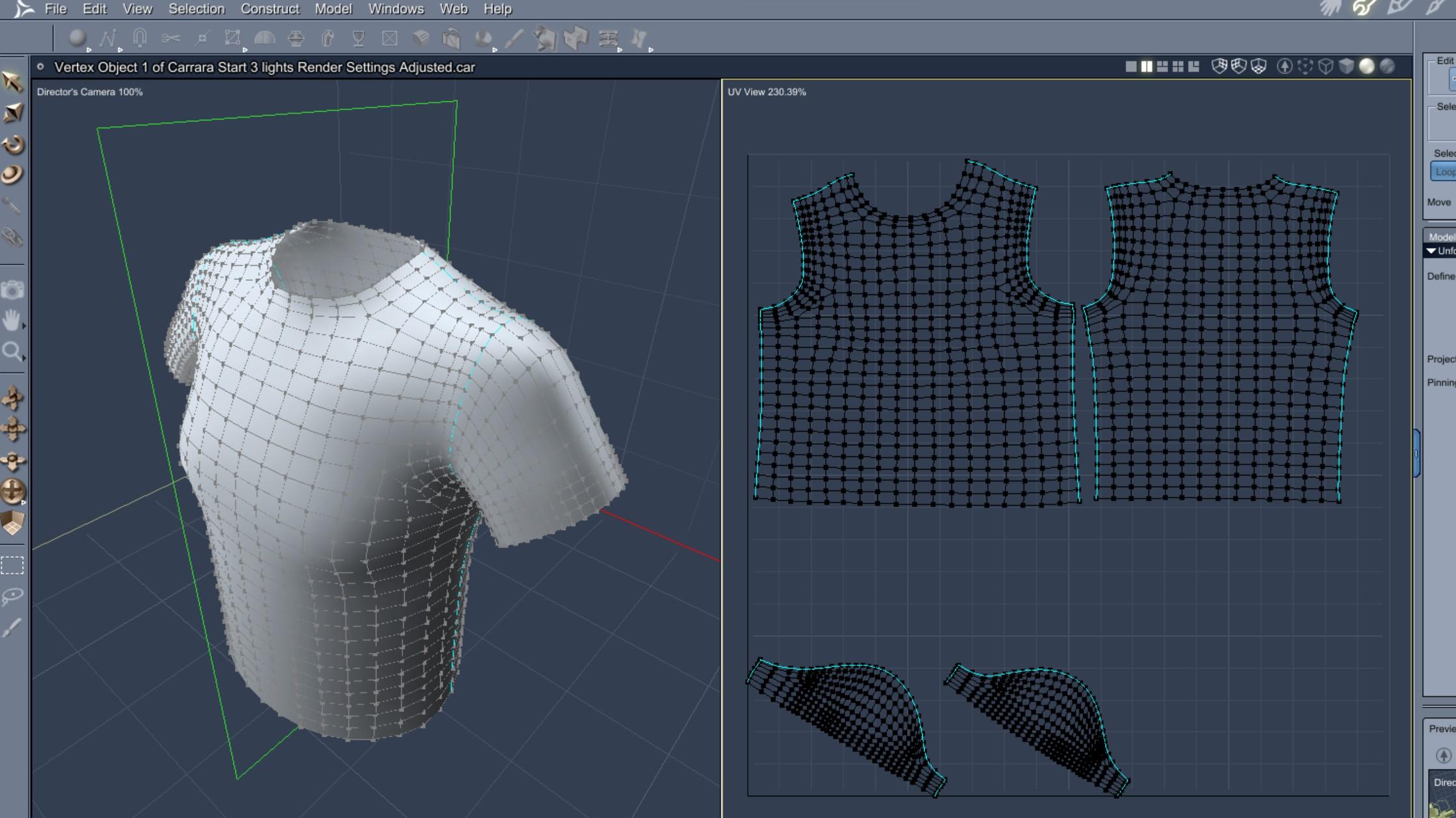Open the Construct menu
Screen dimensions: 1456x818
pos(270,9)
